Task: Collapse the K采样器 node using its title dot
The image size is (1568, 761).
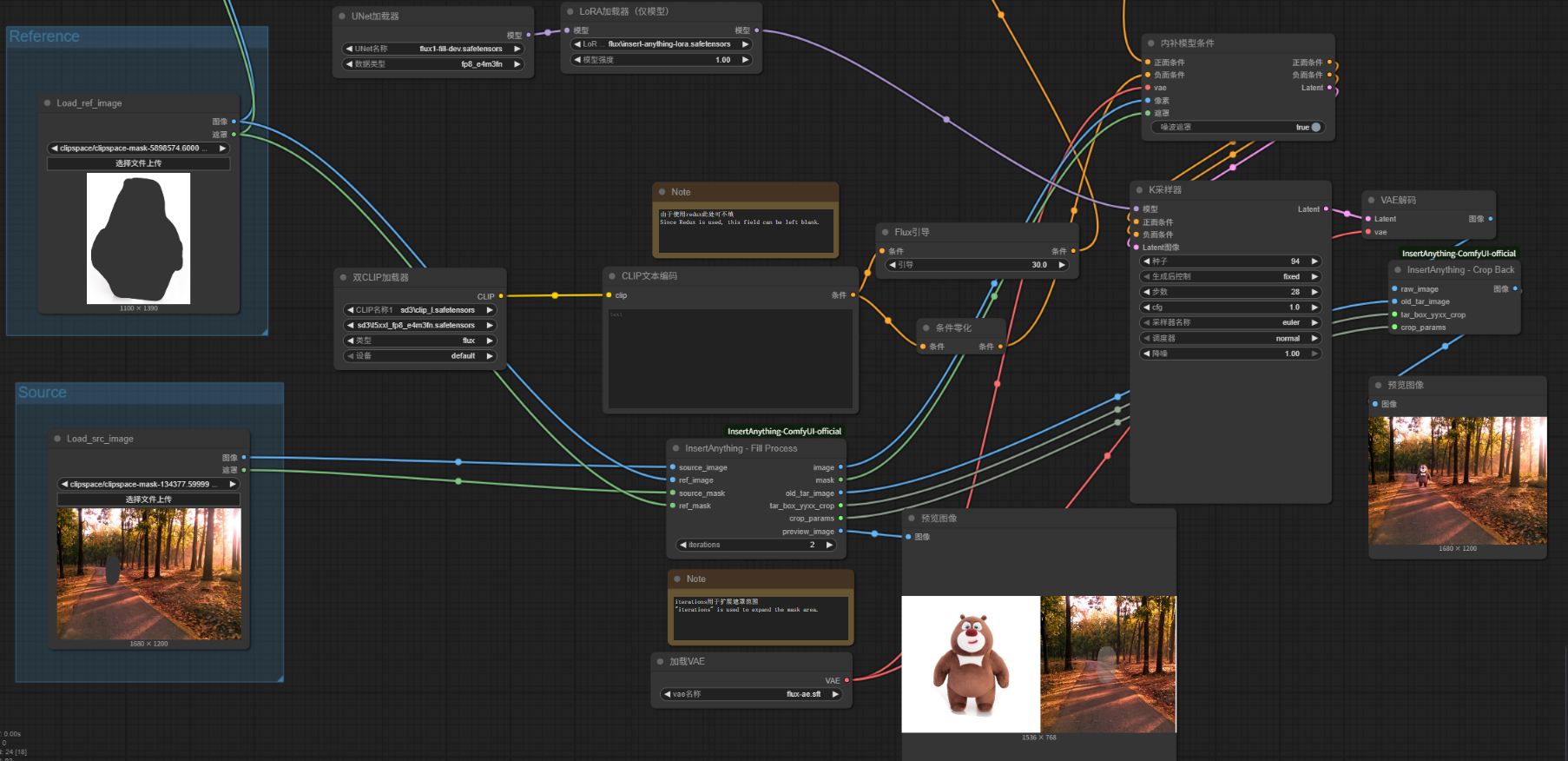Action: click(x=1139, y=189)
